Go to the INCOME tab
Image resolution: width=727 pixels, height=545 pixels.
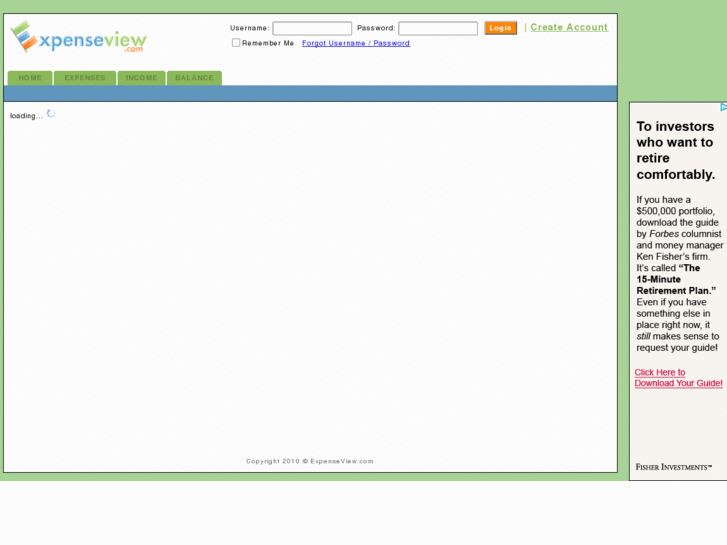[x=141, y=78]
